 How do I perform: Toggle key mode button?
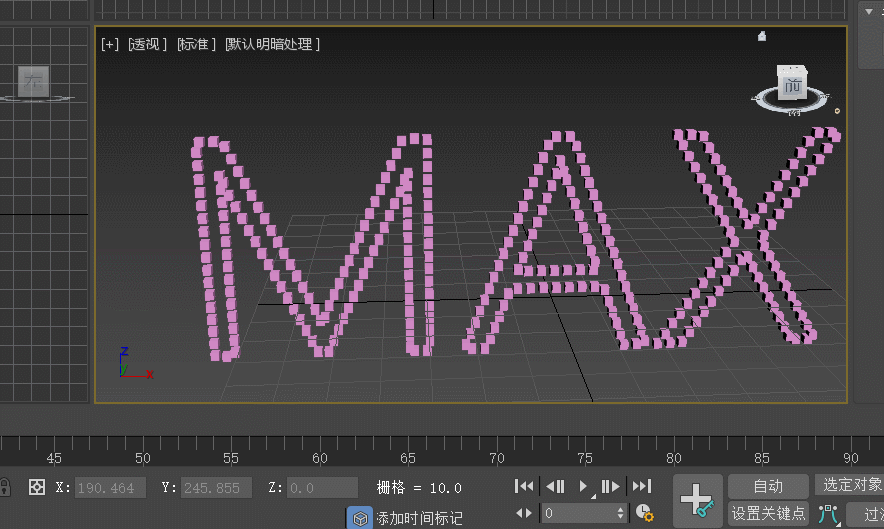[x=524, y=513]
